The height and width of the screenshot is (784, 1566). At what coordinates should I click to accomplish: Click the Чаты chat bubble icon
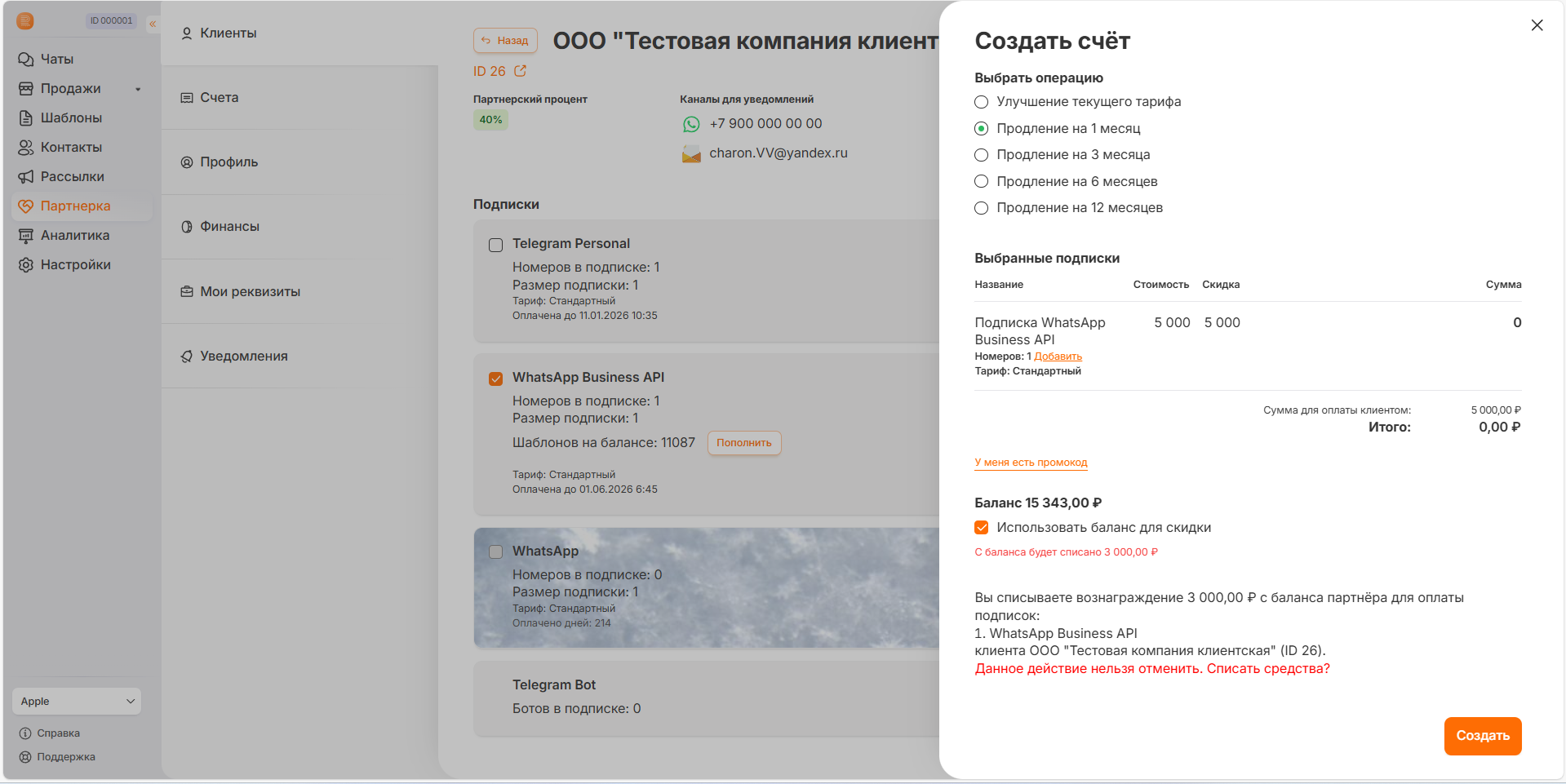(26, 60)
